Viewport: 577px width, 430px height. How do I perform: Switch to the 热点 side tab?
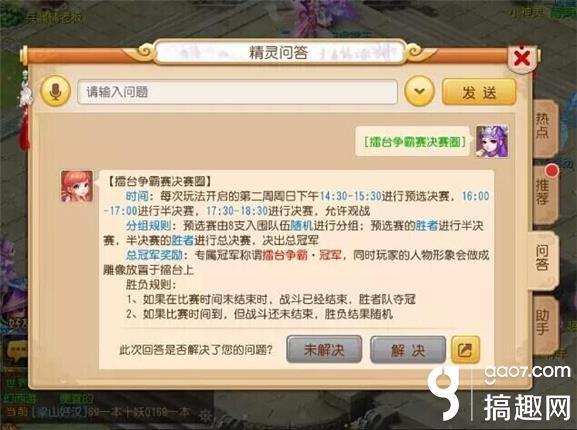tap(544, 126)
